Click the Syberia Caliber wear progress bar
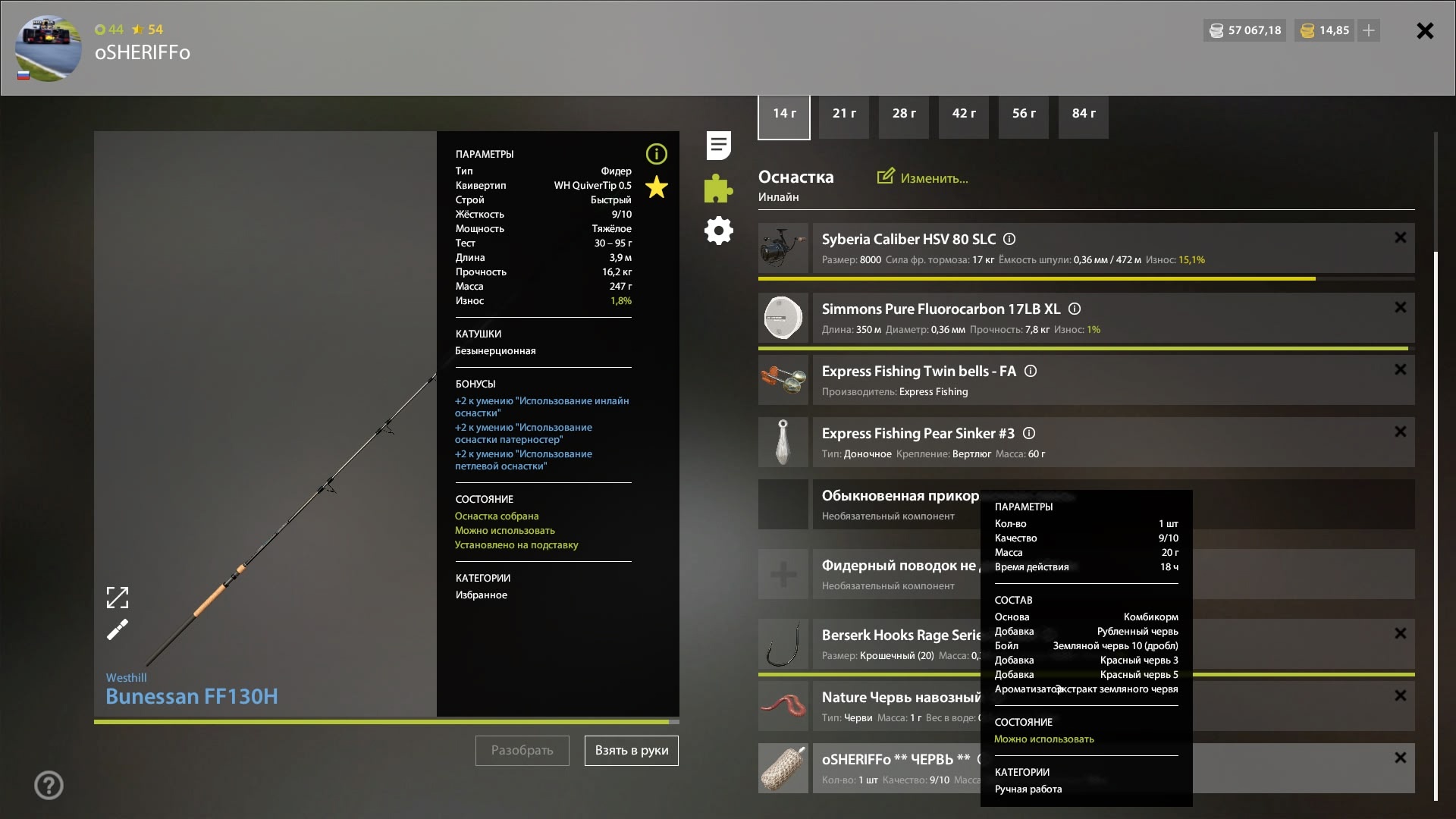 tap(1087, 278)
